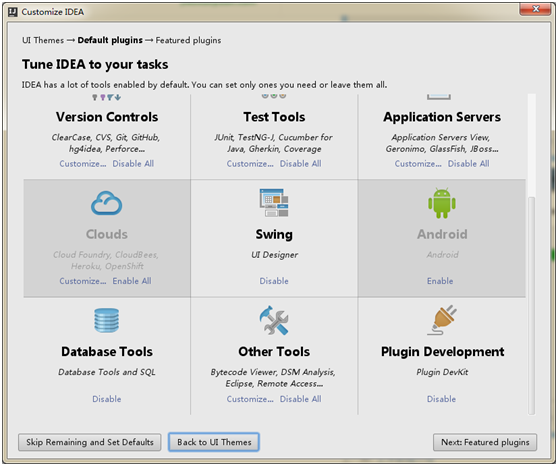
Task: Open Customize for Clouds plugins
Action: [83, 281]
